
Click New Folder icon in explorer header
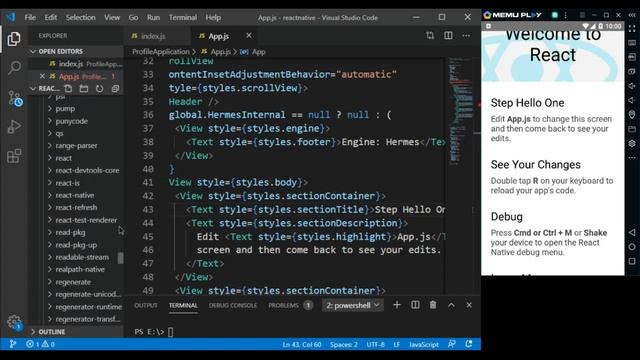pyautogui.click(x=84, y=89)
